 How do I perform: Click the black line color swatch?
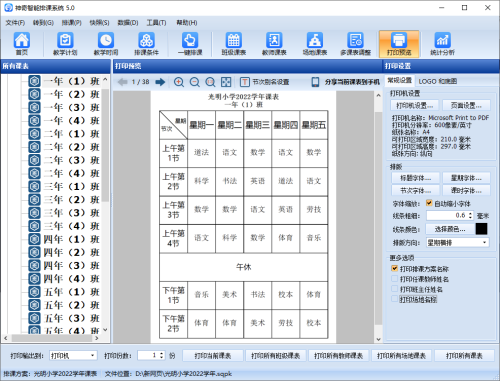(x=481, y=229)
